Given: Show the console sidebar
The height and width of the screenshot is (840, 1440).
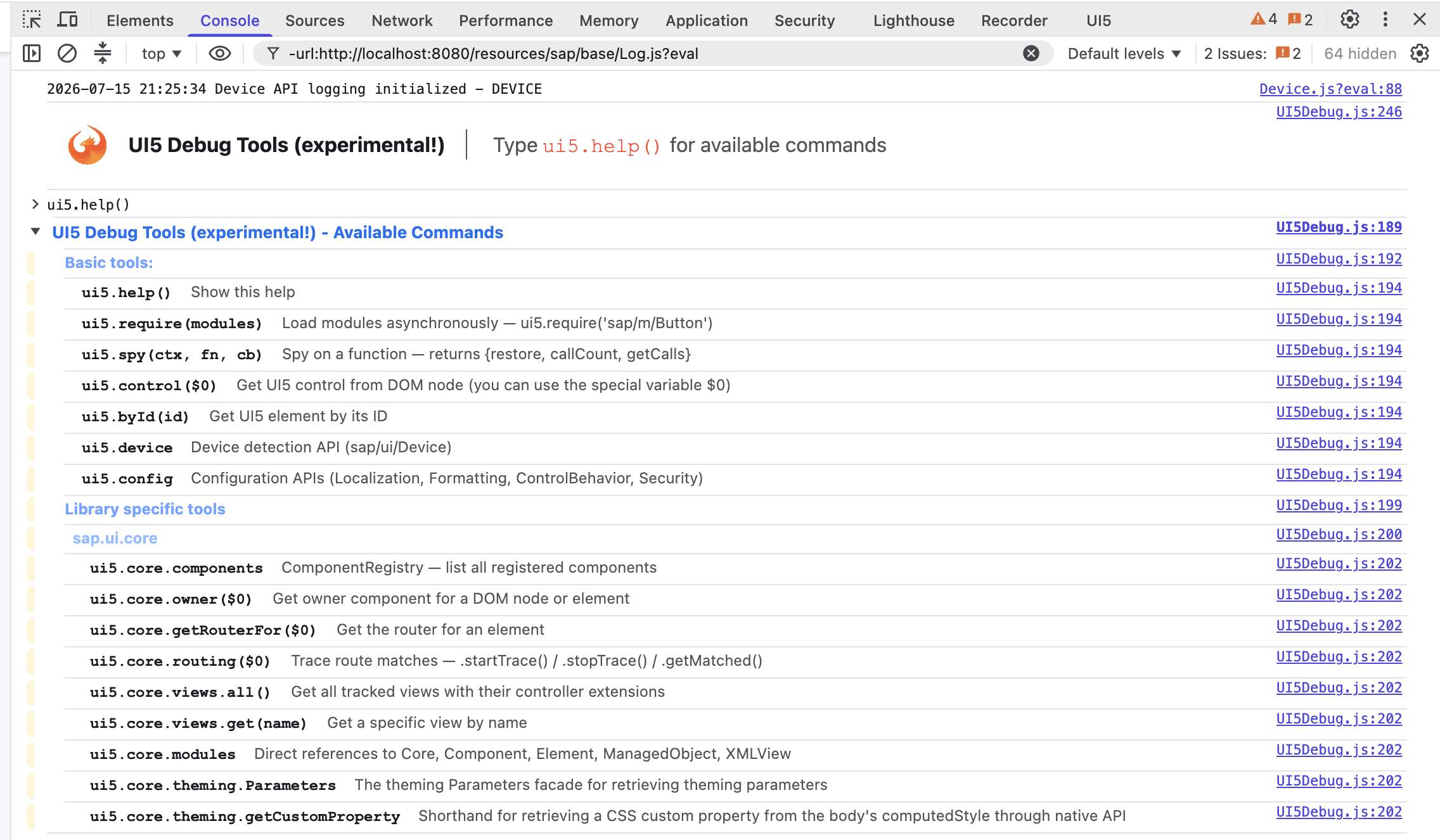Looking at the screenshot, I should [x=32, y=53].
